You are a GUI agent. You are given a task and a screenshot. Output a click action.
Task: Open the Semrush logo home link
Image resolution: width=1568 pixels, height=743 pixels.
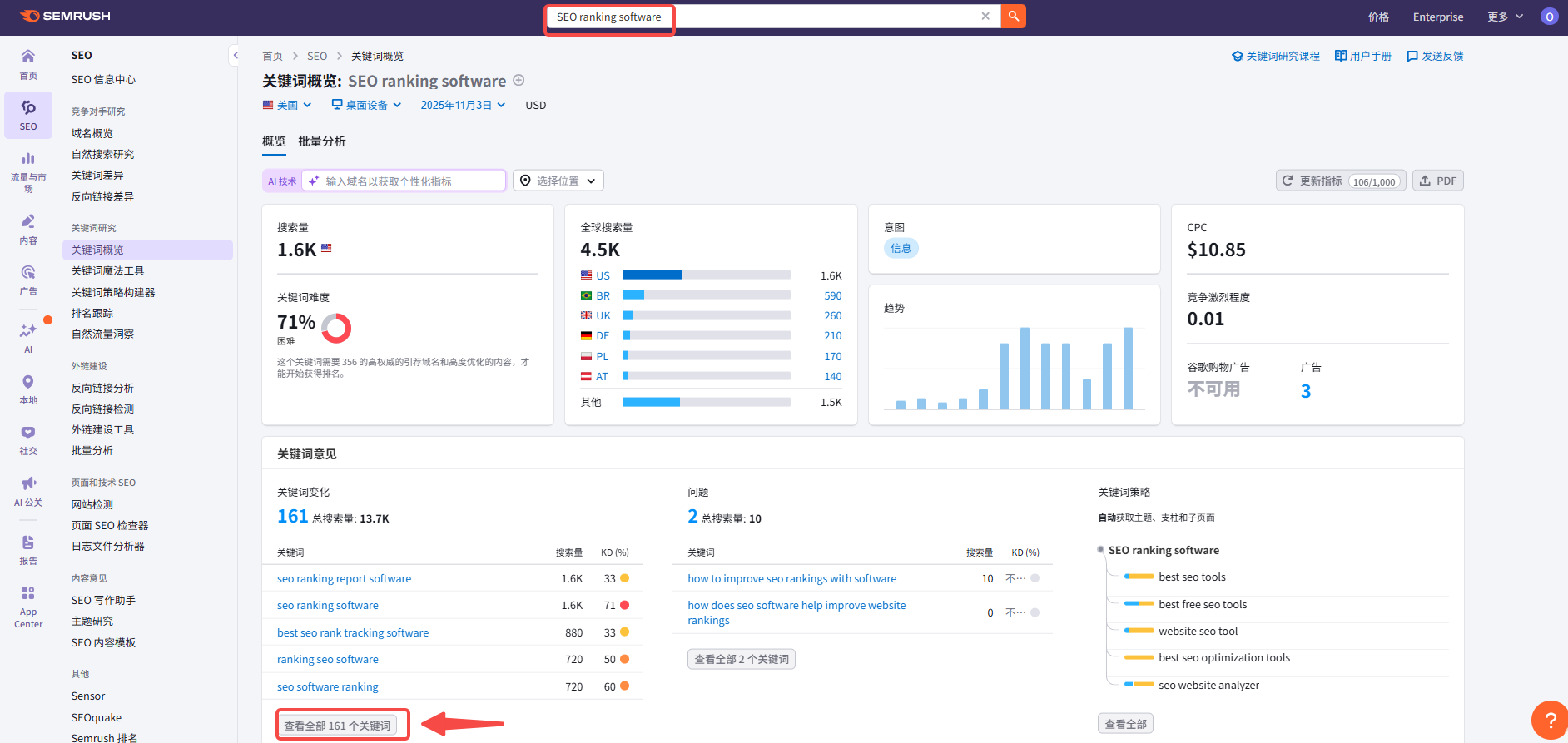pos(65,16)
